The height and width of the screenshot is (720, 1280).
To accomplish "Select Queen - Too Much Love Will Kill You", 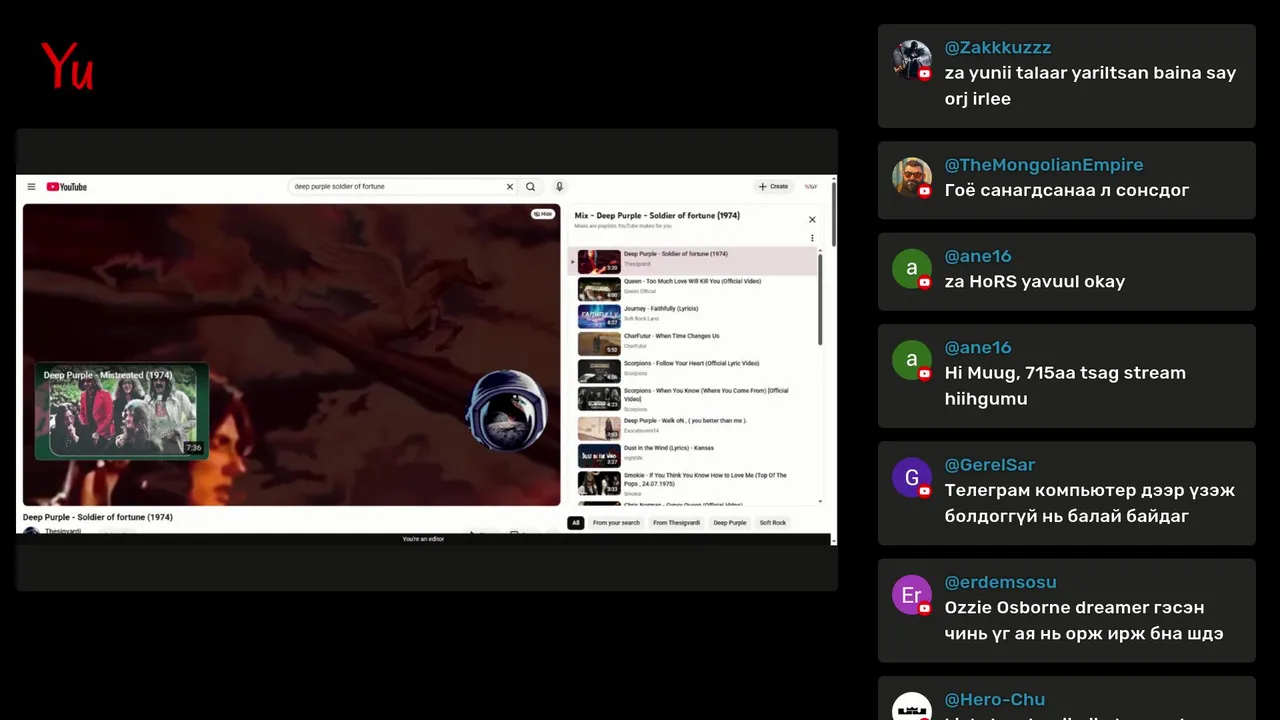I will 693,289.
